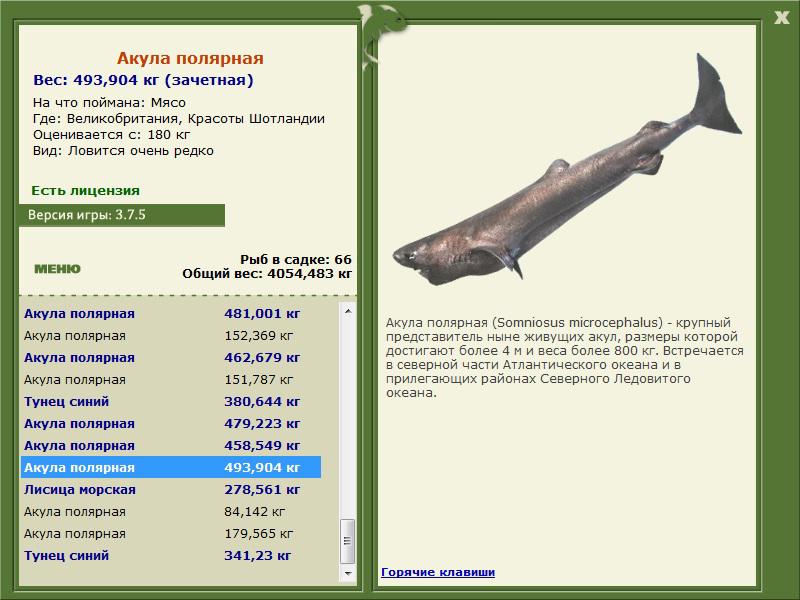Click the Рыб в садке: 66 text
800x600 pixels.
click(296, 259)
